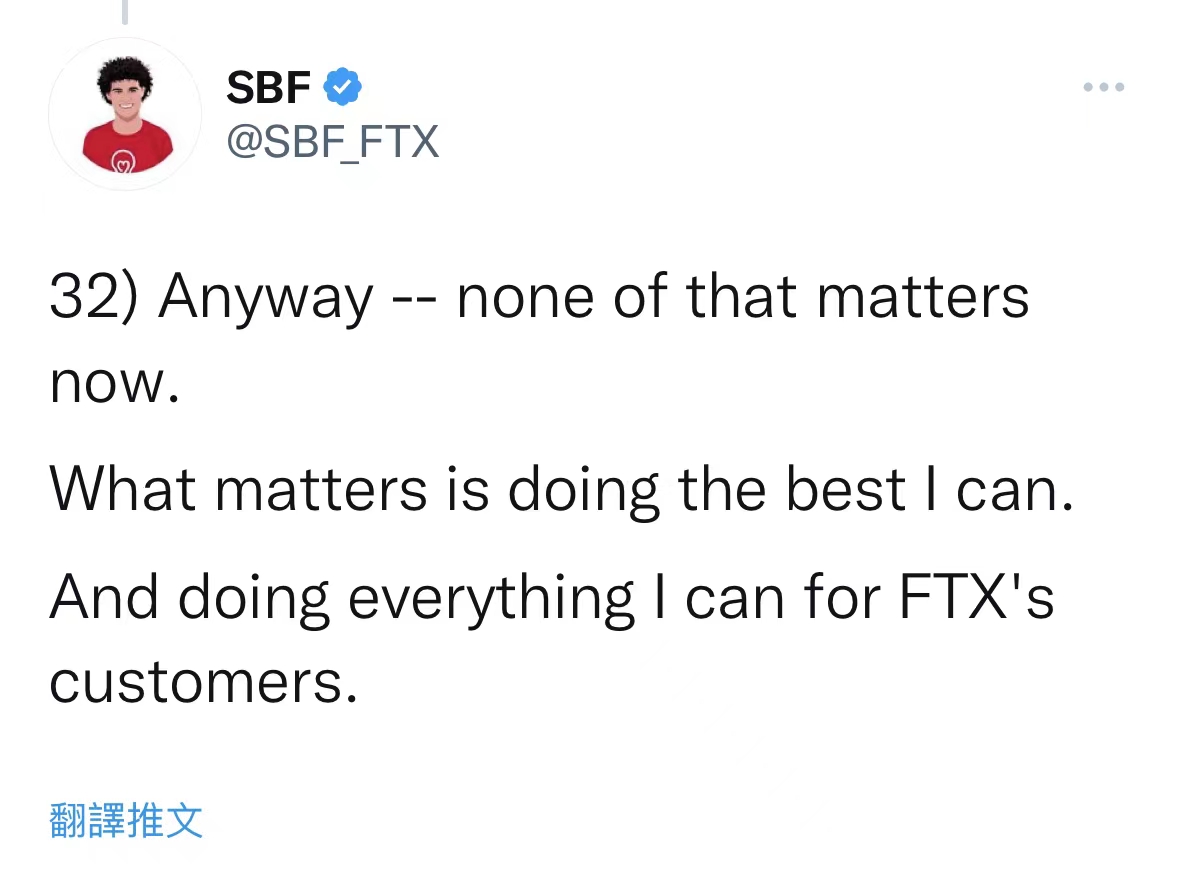Open the @SBF_FTX handle profile link

[333, 142]
